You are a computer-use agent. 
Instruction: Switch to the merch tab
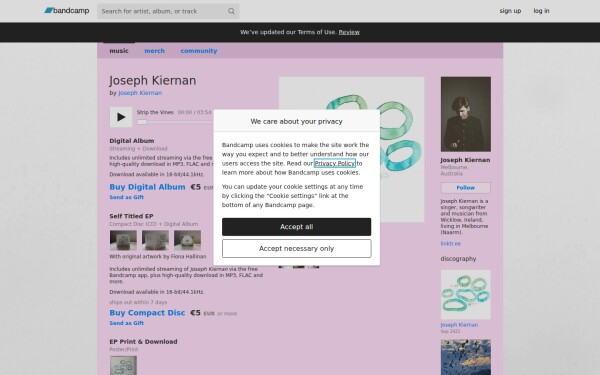pyautogui.click(x=155, y=51)
